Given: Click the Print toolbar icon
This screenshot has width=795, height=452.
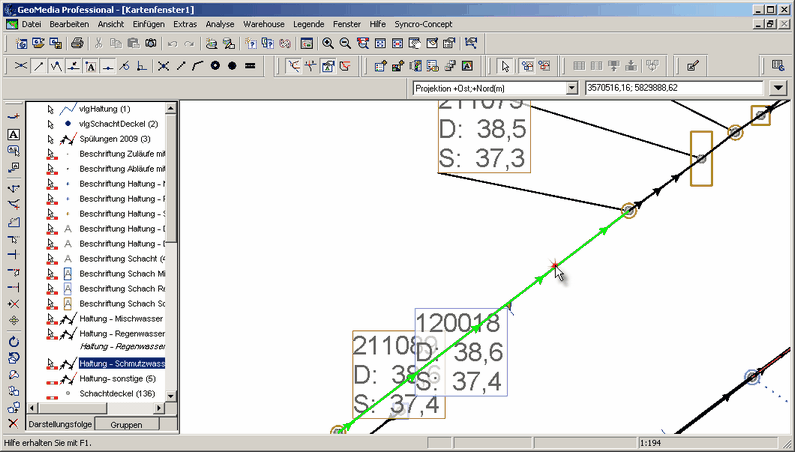Looking at the screenshot, I should (x=77, y=44).
